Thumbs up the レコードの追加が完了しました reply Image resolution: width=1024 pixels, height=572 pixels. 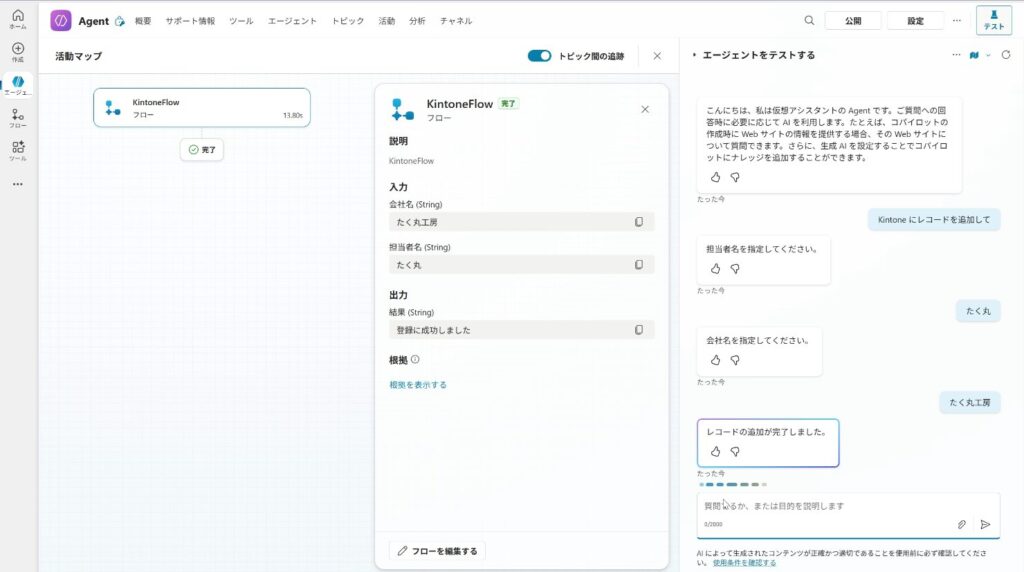tap(715, 451)
